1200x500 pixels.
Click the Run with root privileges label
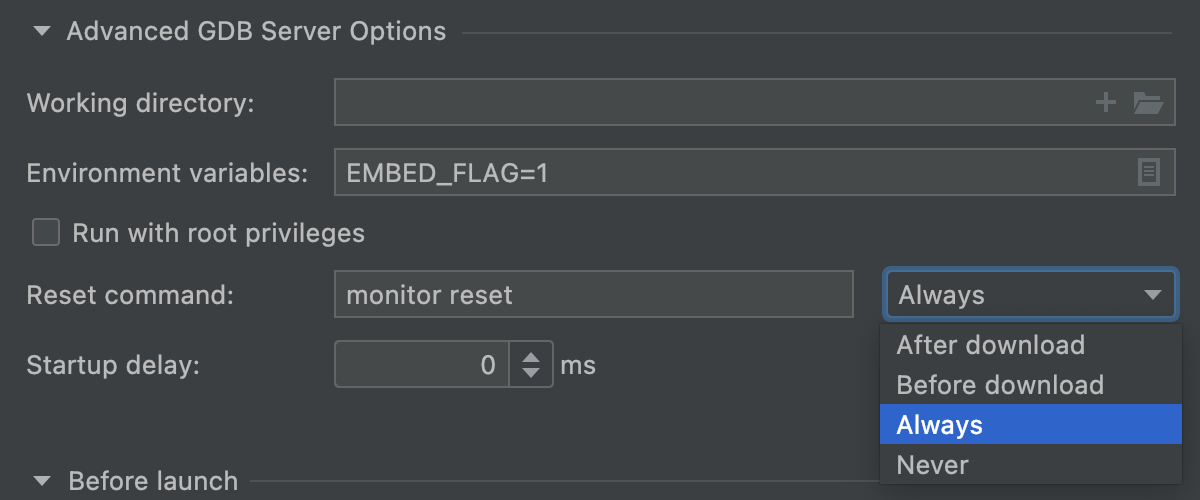coord(219,233)
